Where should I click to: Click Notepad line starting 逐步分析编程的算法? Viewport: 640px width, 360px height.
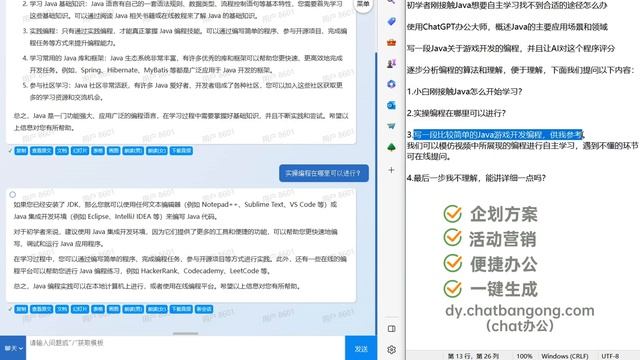(x=521, y=70)
